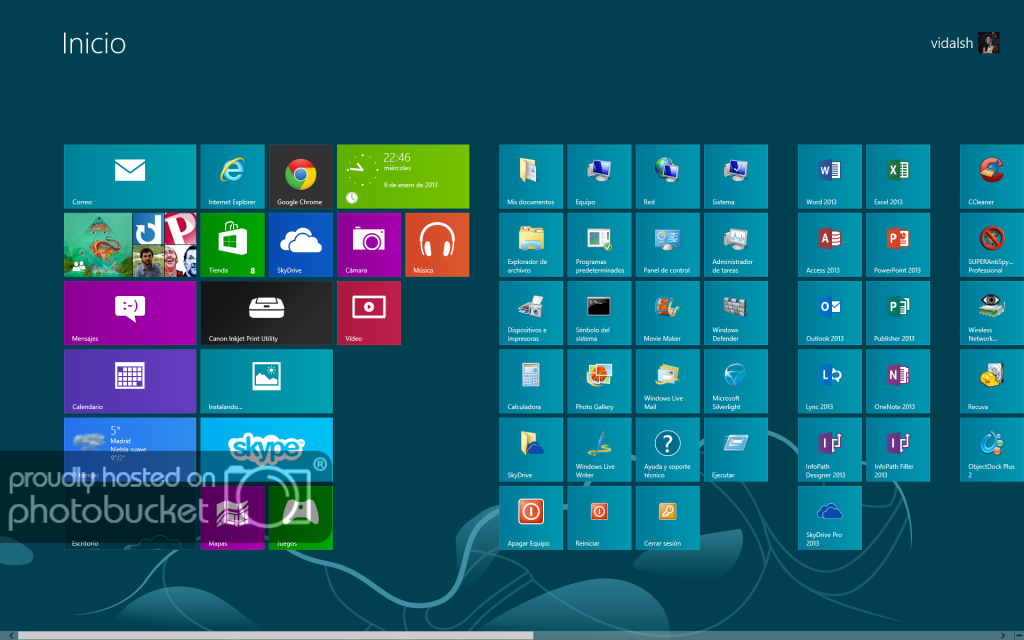Launch Excel 2013 tile
The width and height of the screenshot is (1024, 640).
point(897,177)
